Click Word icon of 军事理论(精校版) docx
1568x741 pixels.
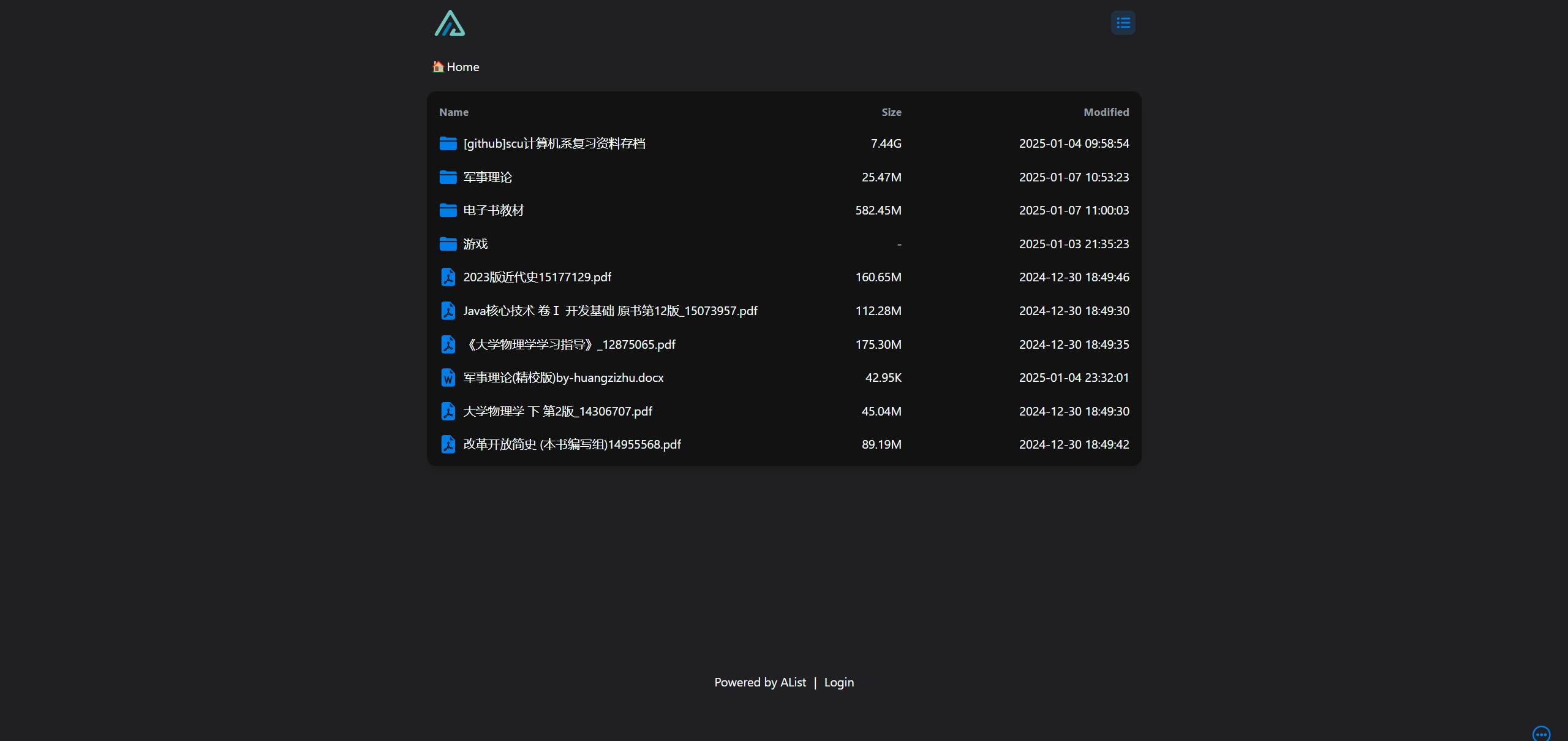pyautogui.click(x=448, y=378)
